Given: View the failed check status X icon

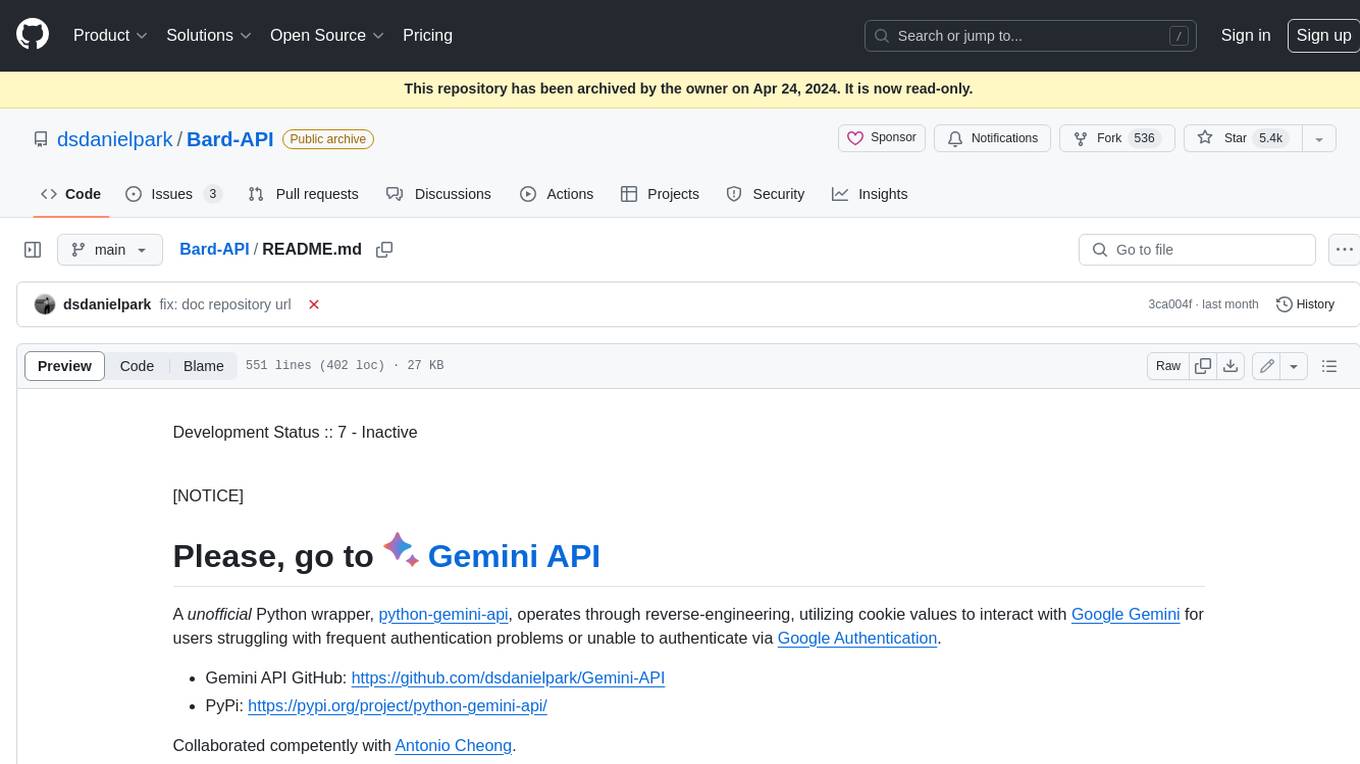Looking at the screenshot, I should point(314,304).
